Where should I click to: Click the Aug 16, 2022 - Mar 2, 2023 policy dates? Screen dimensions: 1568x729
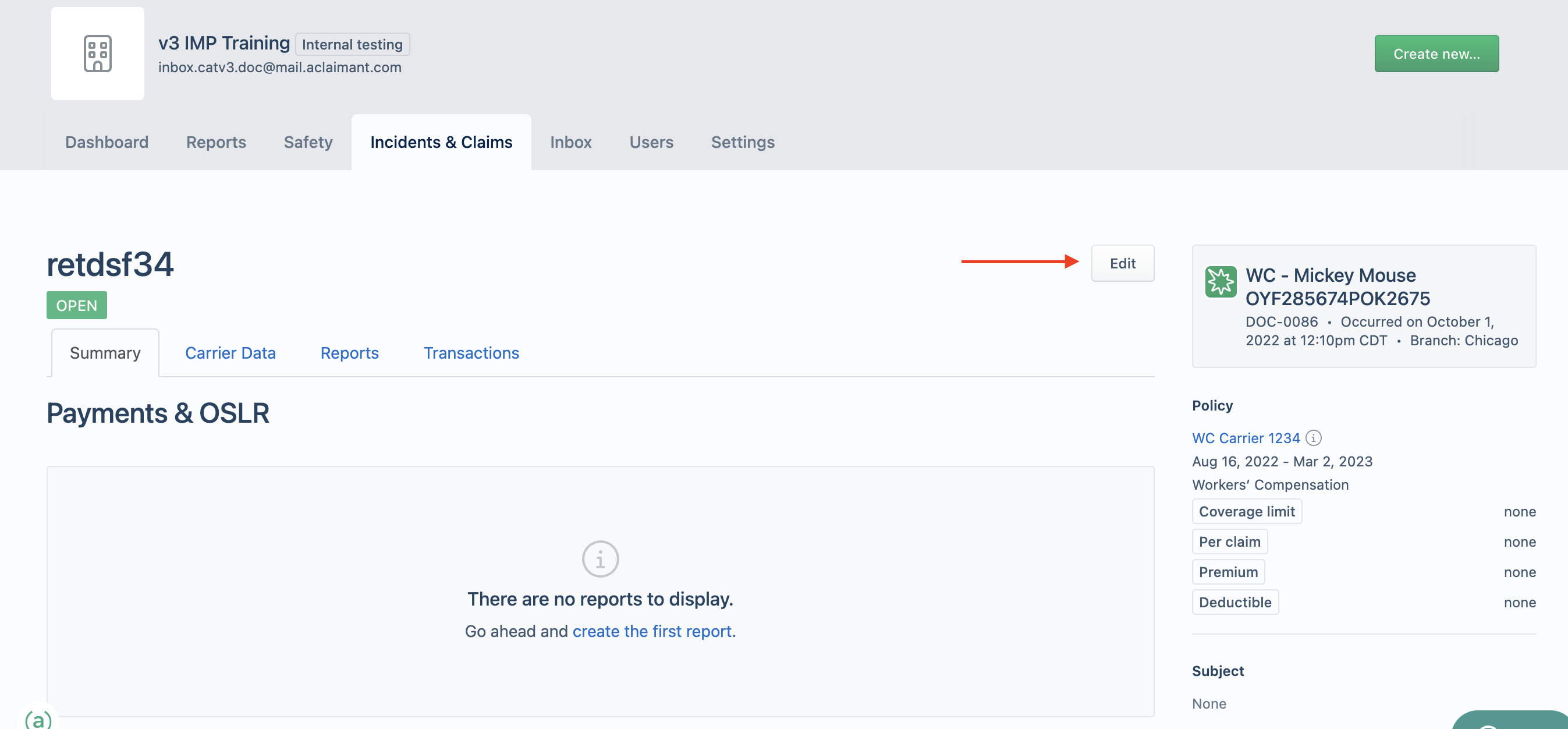1282,461
